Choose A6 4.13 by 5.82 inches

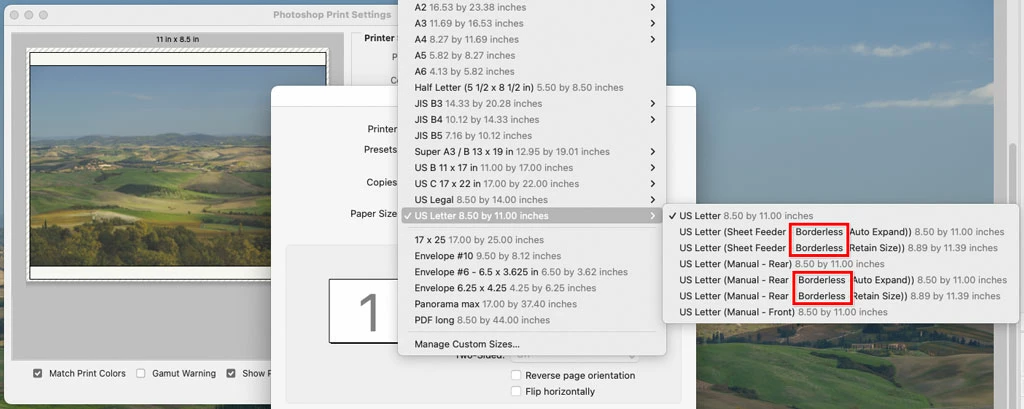tap(532, 71)
